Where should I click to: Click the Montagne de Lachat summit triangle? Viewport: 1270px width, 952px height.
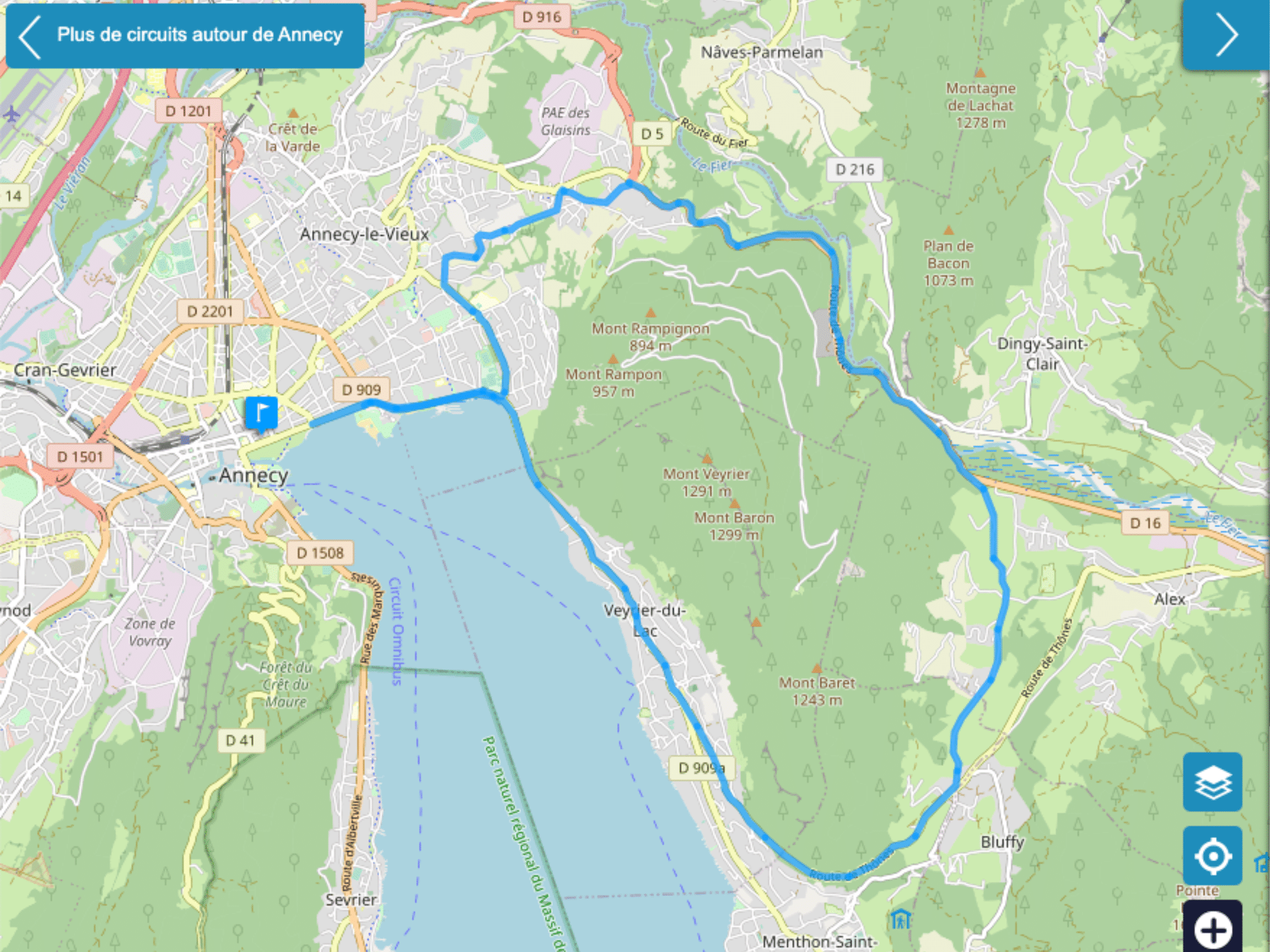(x=980, y=73)
